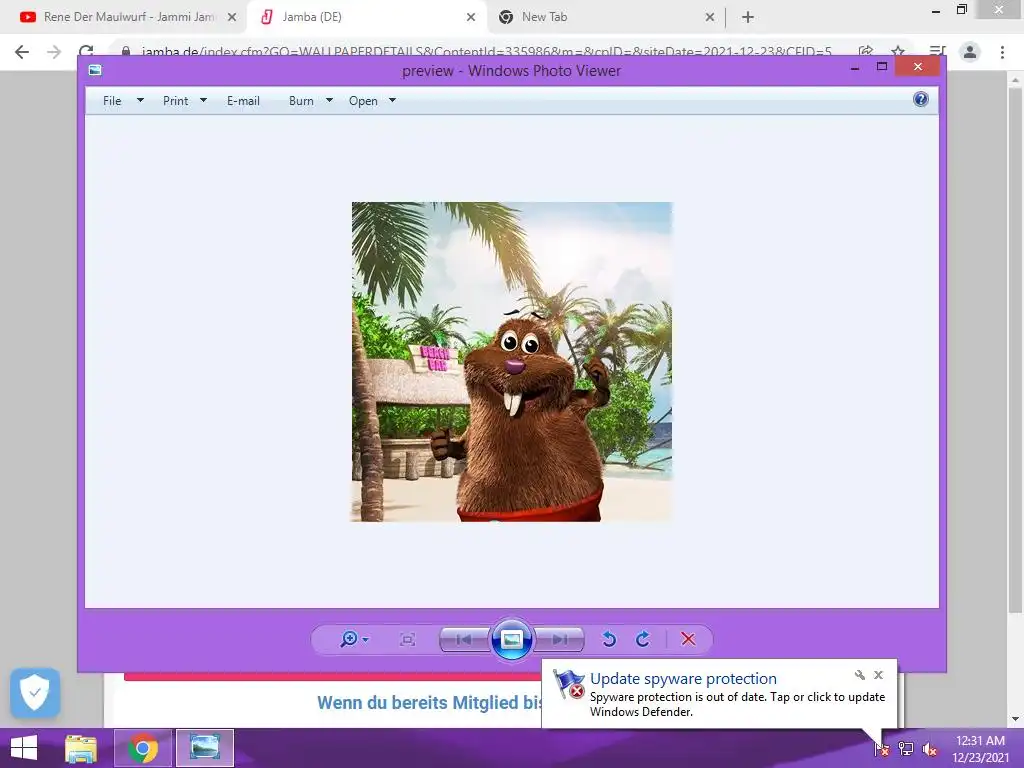Click the share page icon in Chrome
This screenshot has height=768, width=1024.
pyautogui.click(x=866, y=51)
